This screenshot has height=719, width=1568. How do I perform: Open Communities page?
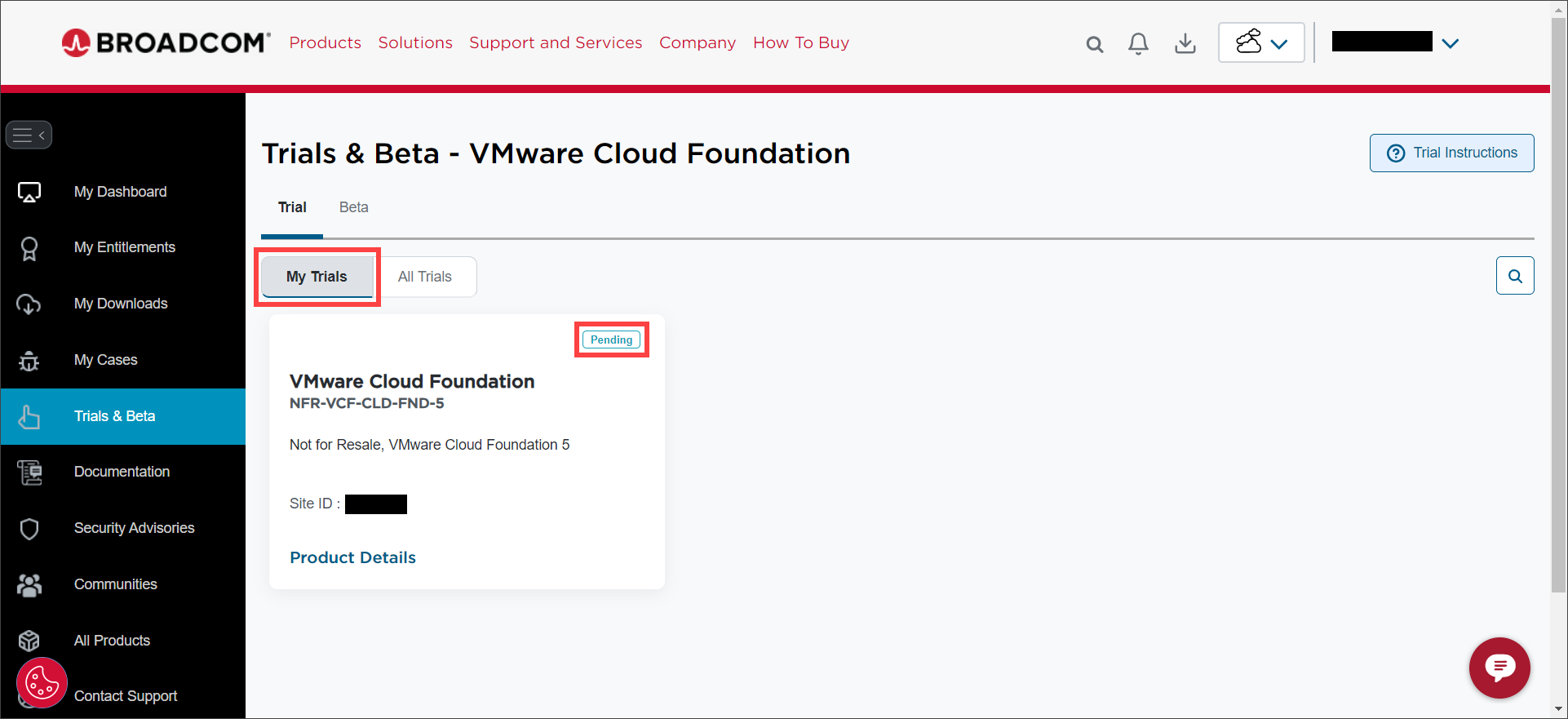tap(115, 584)
